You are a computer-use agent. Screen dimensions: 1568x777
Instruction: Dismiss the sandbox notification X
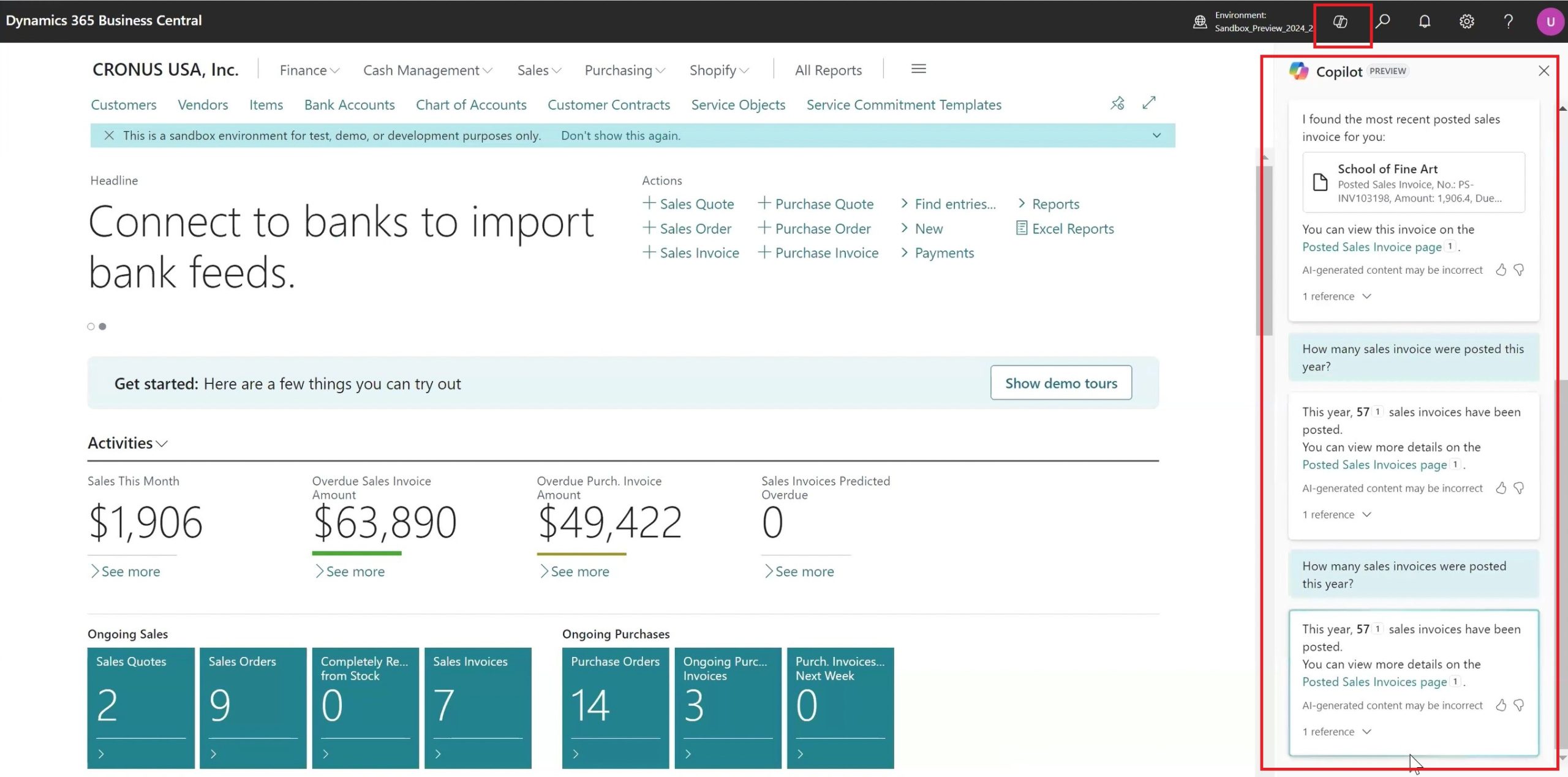(x=109, y=135)
